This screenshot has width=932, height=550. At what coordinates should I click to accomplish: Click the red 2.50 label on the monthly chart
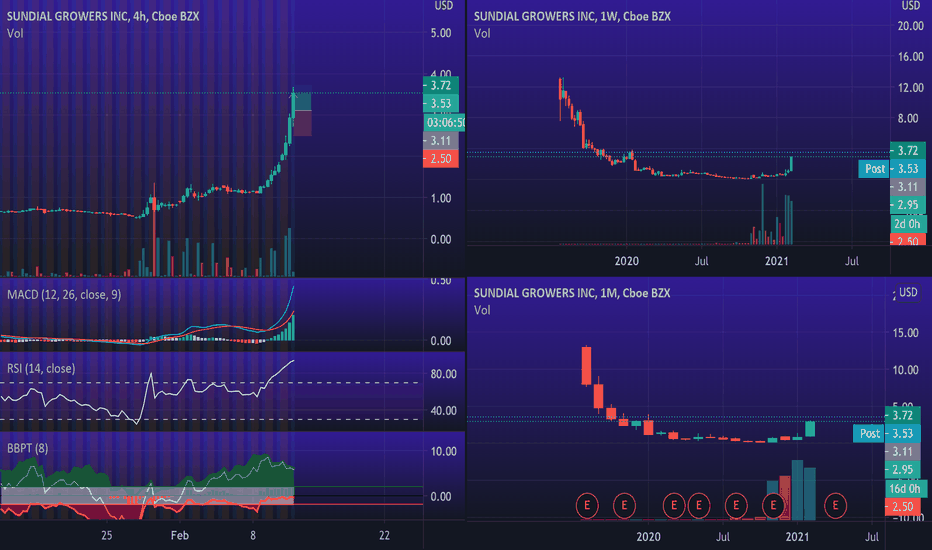pyautogui.click(x=903, y=507)
